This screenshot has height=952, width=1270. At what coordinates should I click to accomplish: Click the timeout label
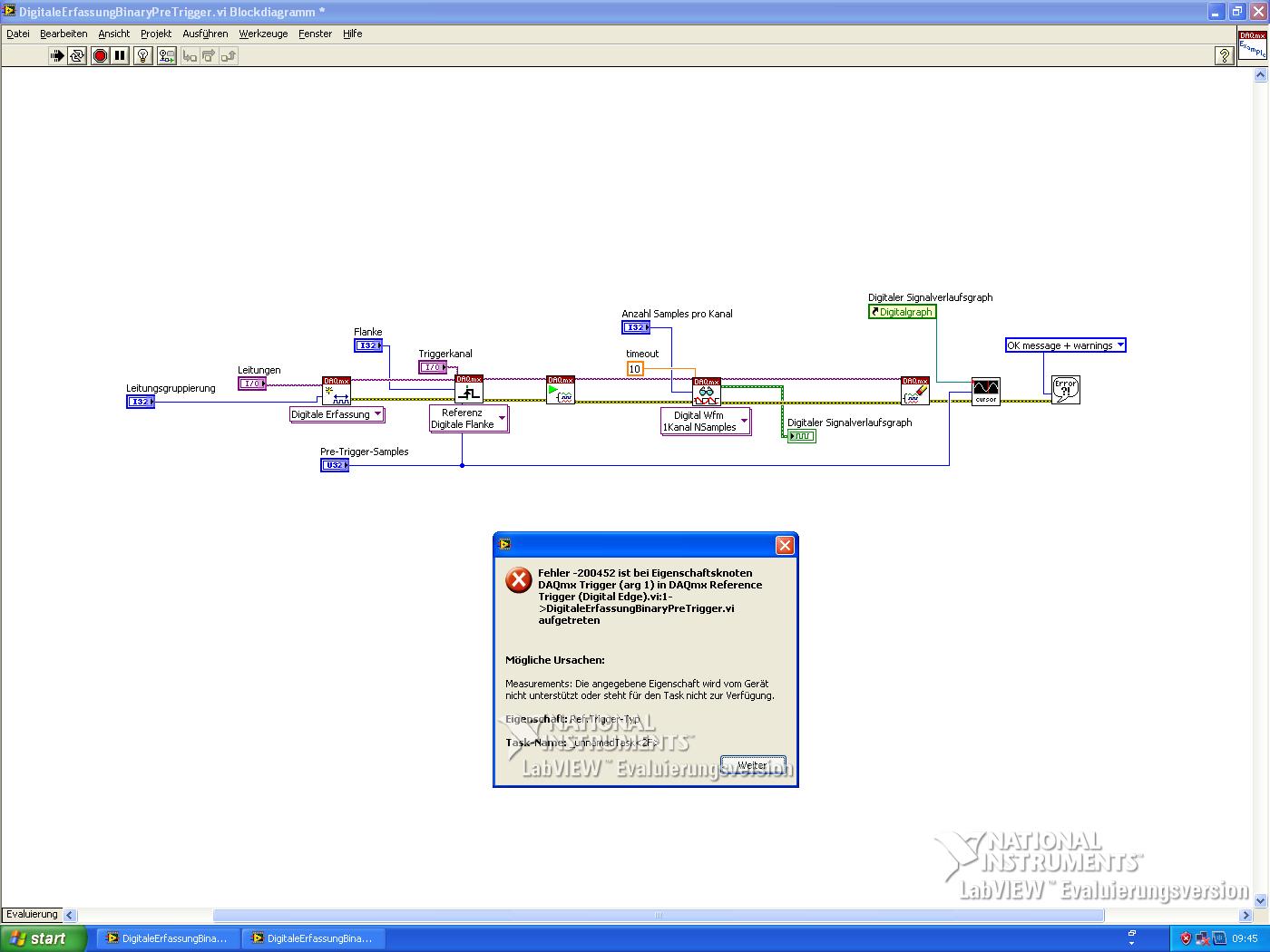coord(642,354)
